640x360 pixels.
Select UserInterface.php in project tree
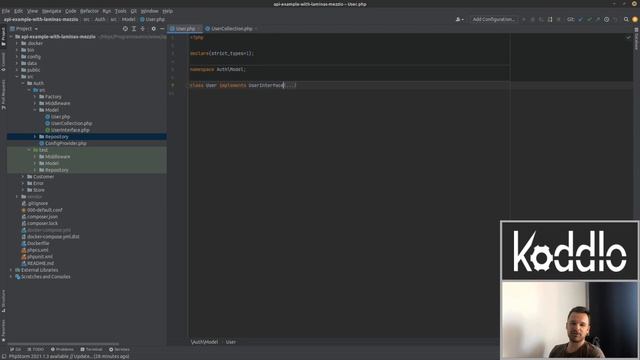(x=70, y=130)
